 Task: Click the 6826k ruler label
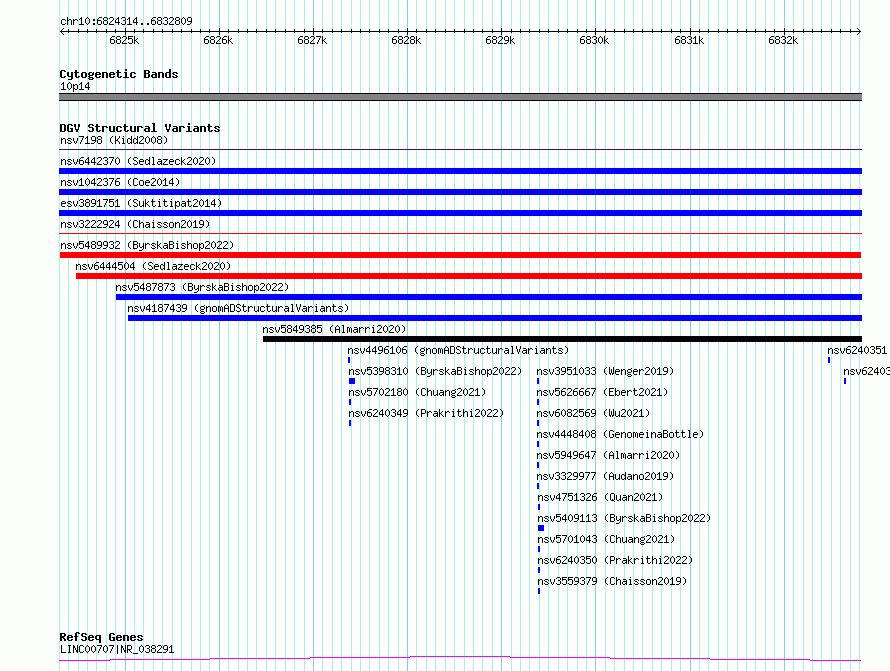218,40
